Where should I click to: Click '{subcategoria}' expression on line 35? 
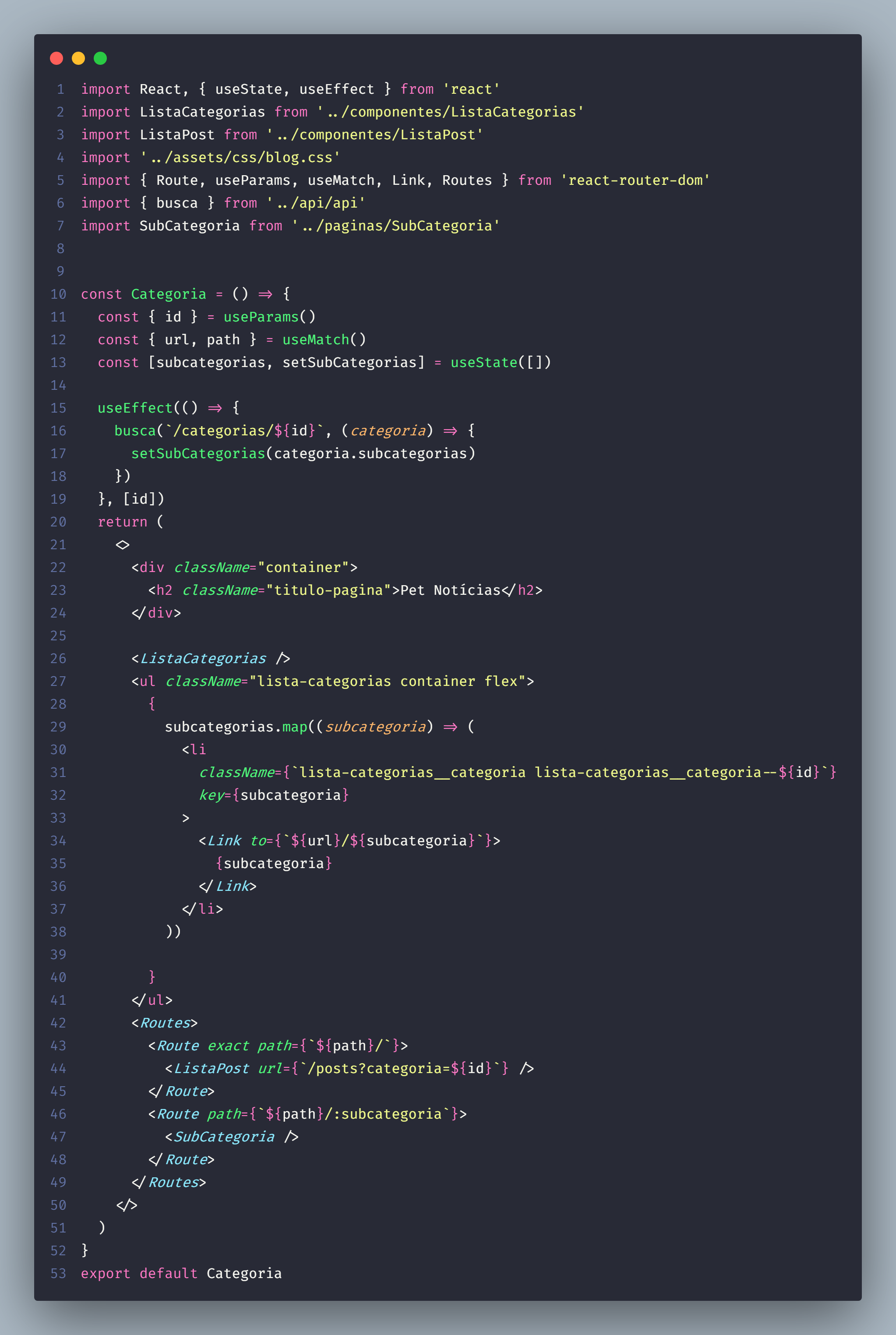pyautogui.click(x=274, y=864)
